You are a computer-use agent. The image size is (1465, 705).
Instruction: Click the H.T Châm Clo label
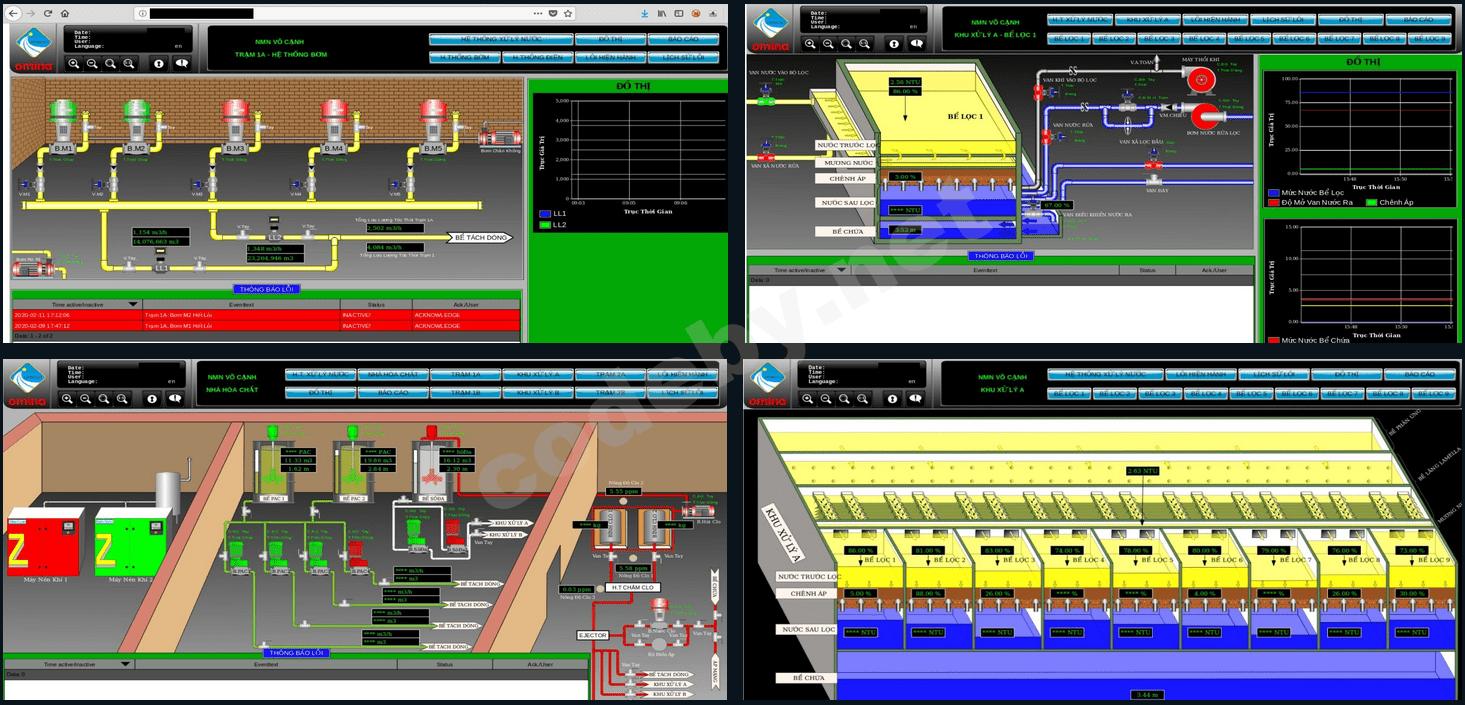coord(631,587)
